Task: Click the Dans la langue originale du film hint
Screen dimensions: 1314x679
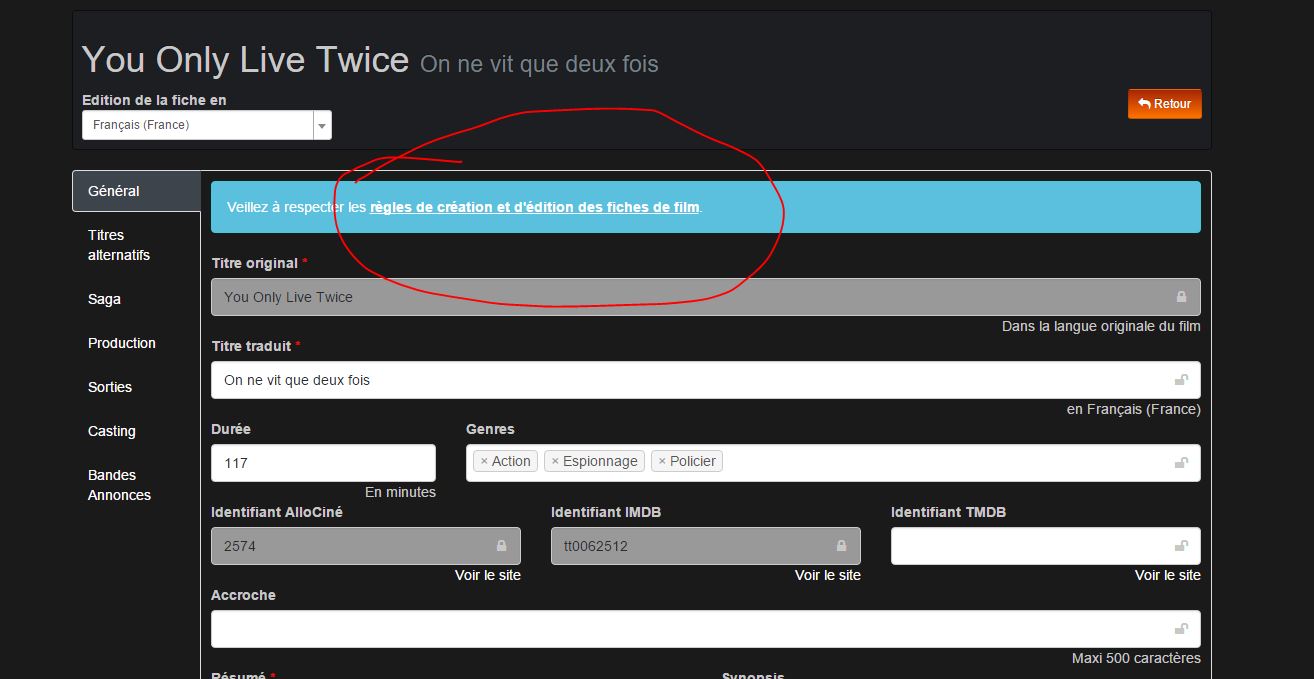Action: click(1101, 326)
